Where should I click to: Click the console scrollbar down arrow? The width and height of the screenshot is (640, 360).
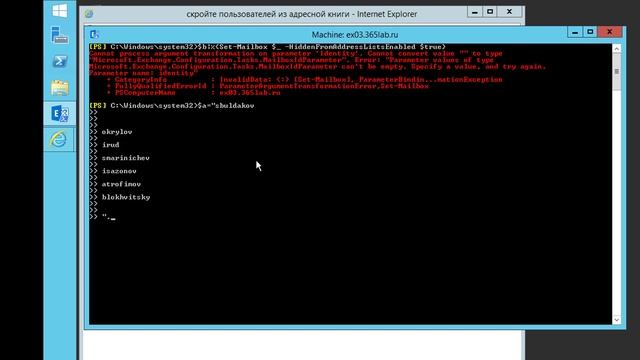616,320
